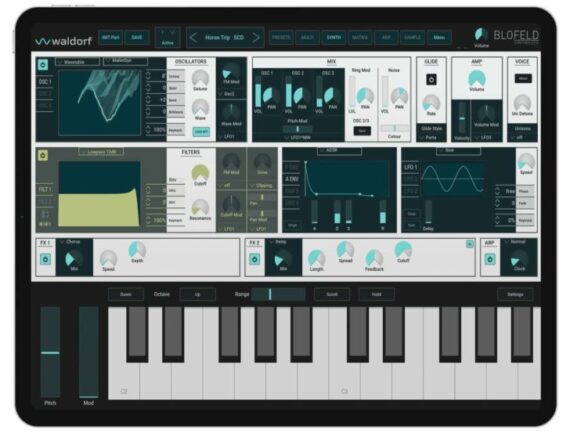Enable the FX 1 power button

pos(45,259)
